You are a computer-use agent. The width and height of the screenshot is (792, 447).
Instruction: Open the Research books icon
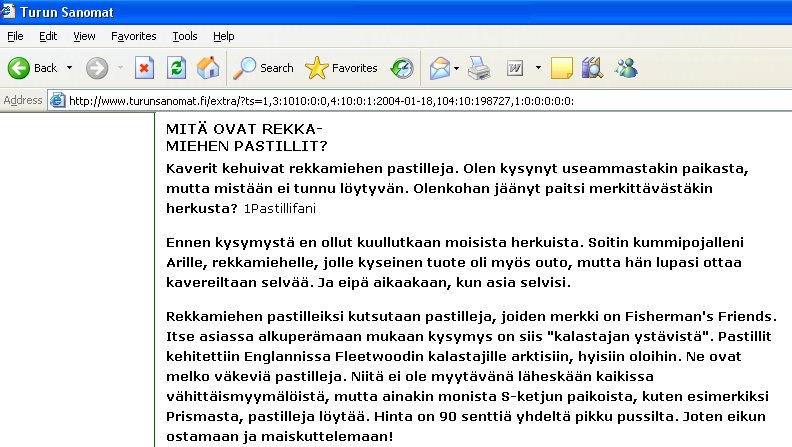(x=593, y=68)
